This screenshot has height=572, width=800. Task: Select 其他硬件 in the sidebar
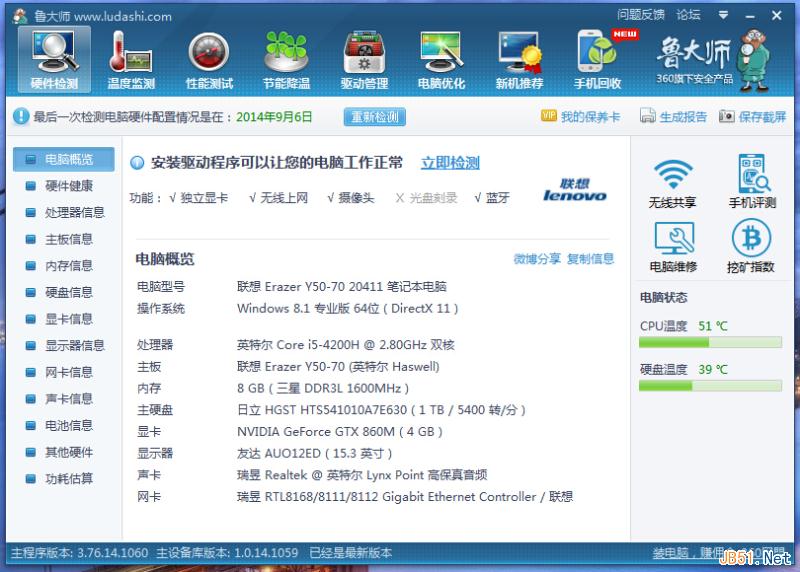tap(63, 452)
